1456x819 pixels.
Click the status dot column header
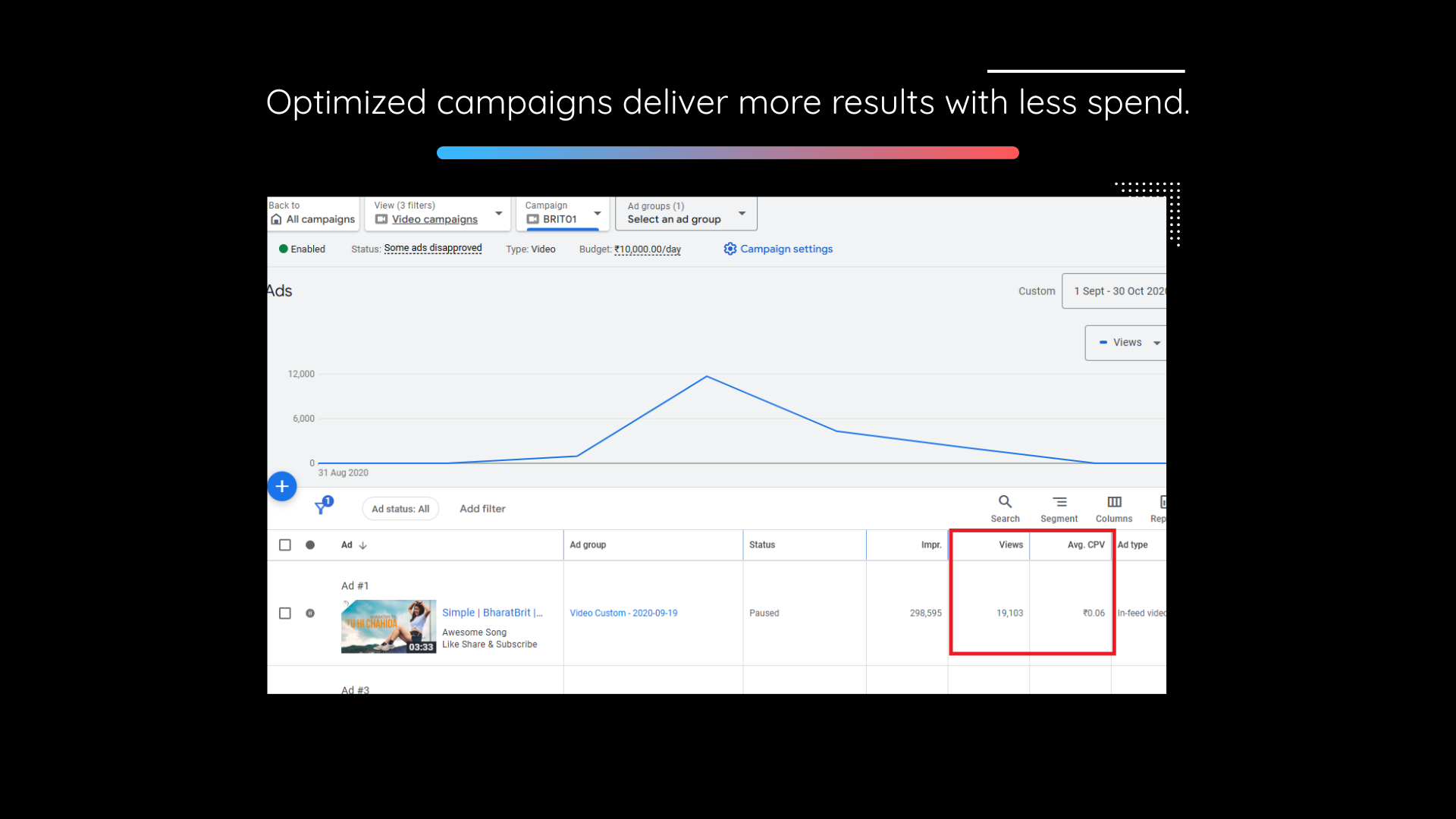[x=310, y=545]
